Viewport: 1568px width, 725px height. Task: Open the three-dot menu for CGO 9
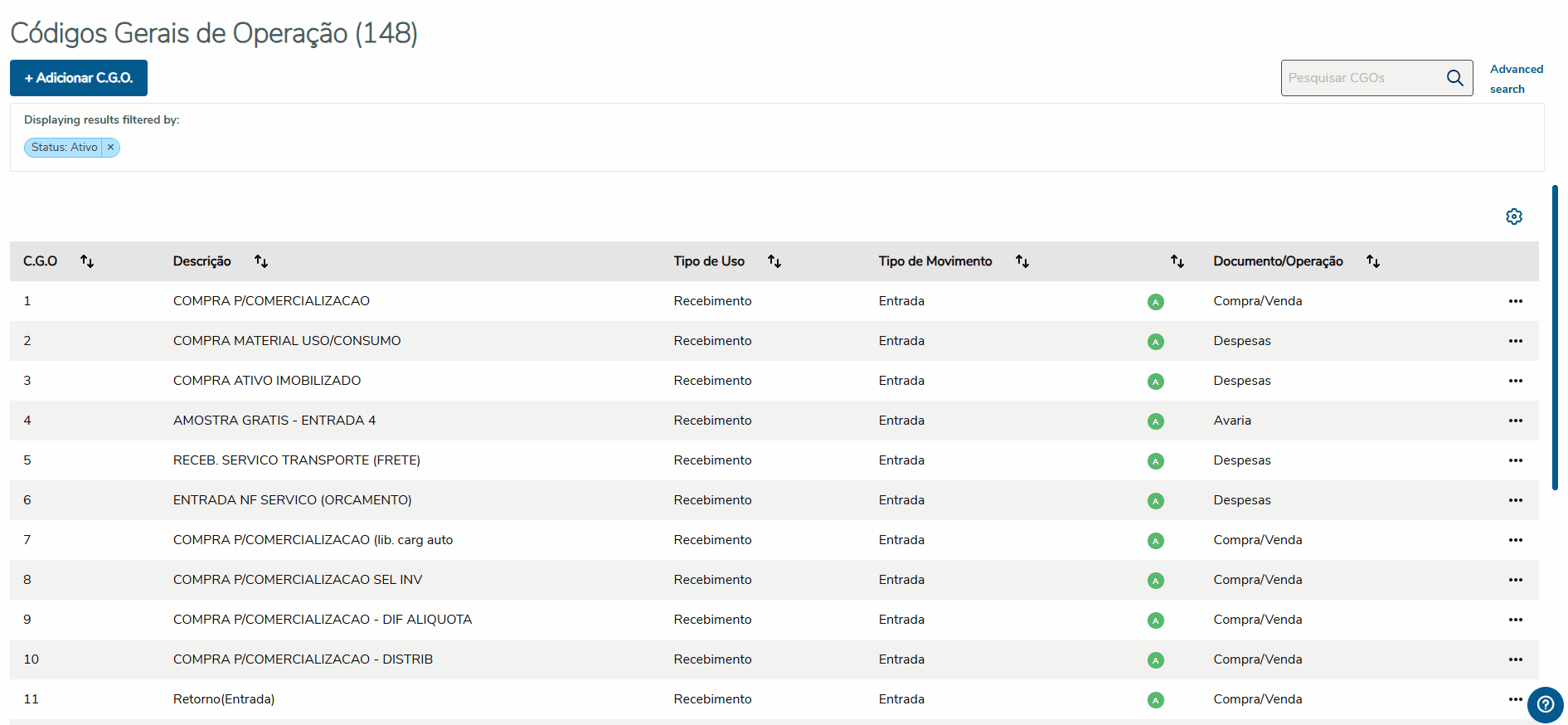point(1516,620)
